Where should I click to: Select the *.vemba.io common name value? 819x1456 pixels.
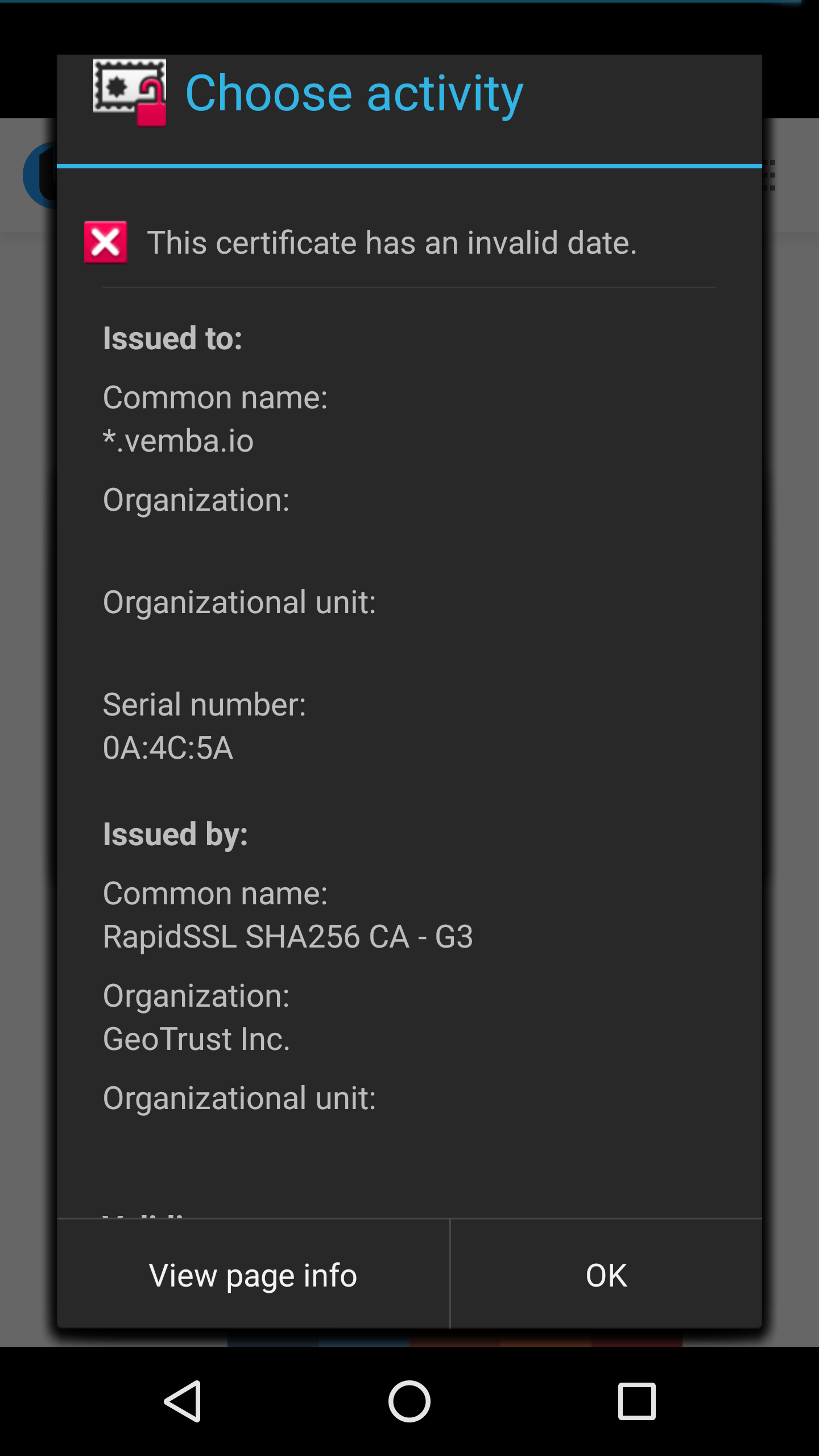point(179,441)
